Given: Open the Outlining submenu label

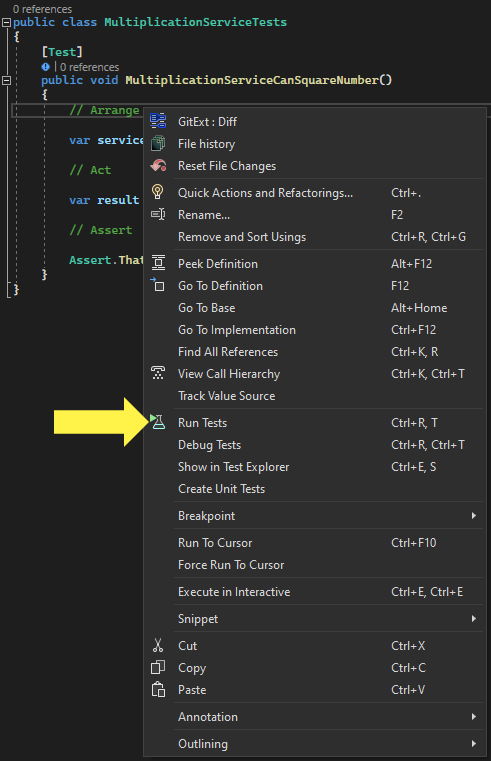Looking at the screenshot, I should click(x=203, y=744).
